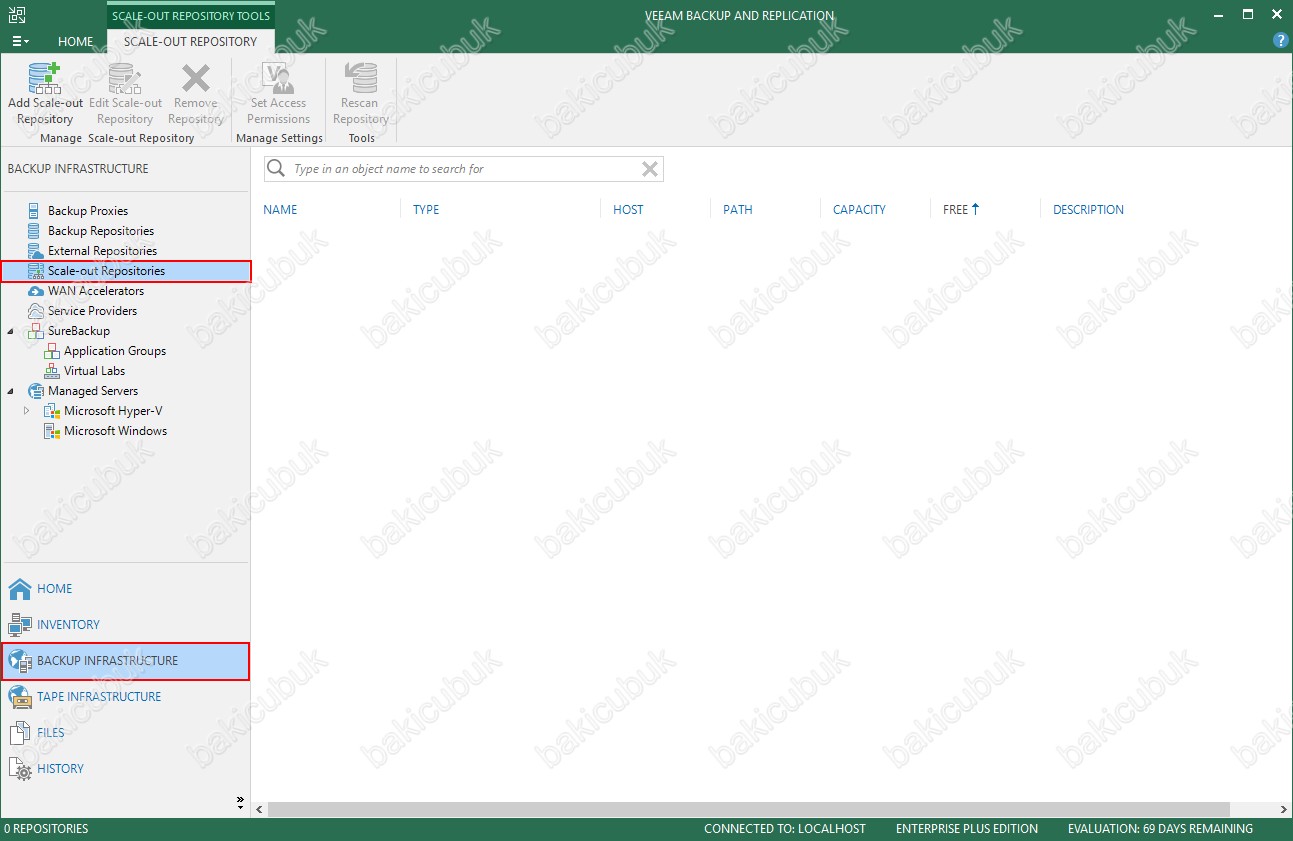Click Microsoft Windows server icon
Screen dimensions: 1293x841
tap(52, 431)
